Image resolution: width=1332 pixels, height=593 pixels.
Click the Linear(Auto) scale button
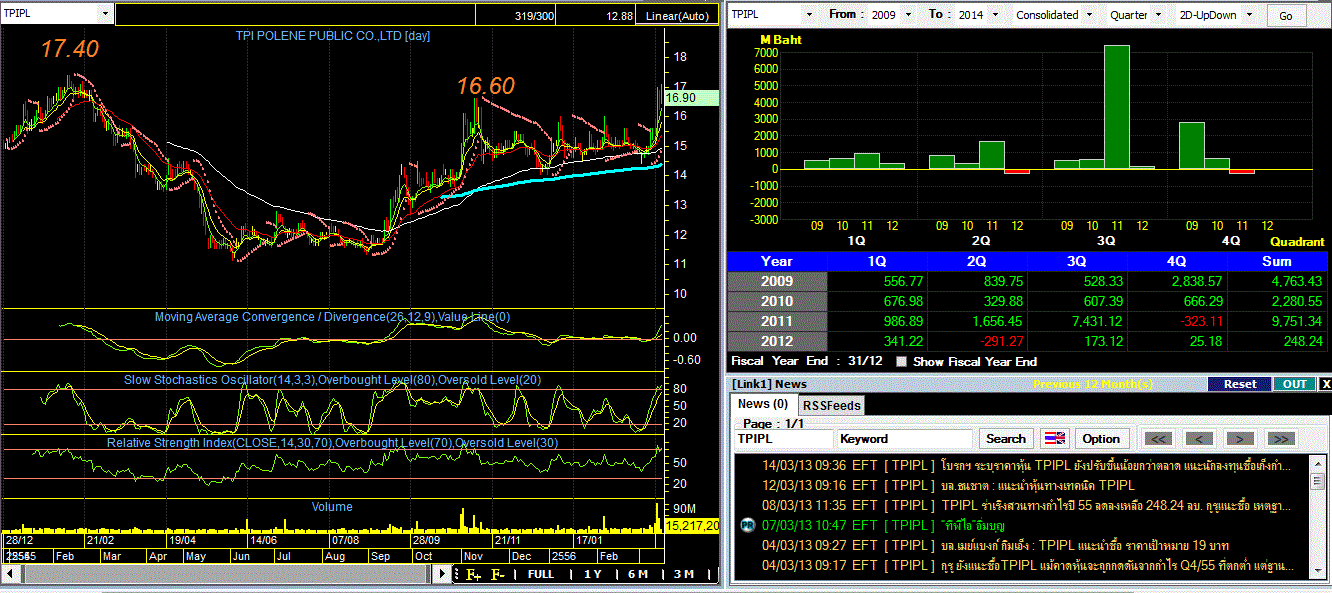679,16
